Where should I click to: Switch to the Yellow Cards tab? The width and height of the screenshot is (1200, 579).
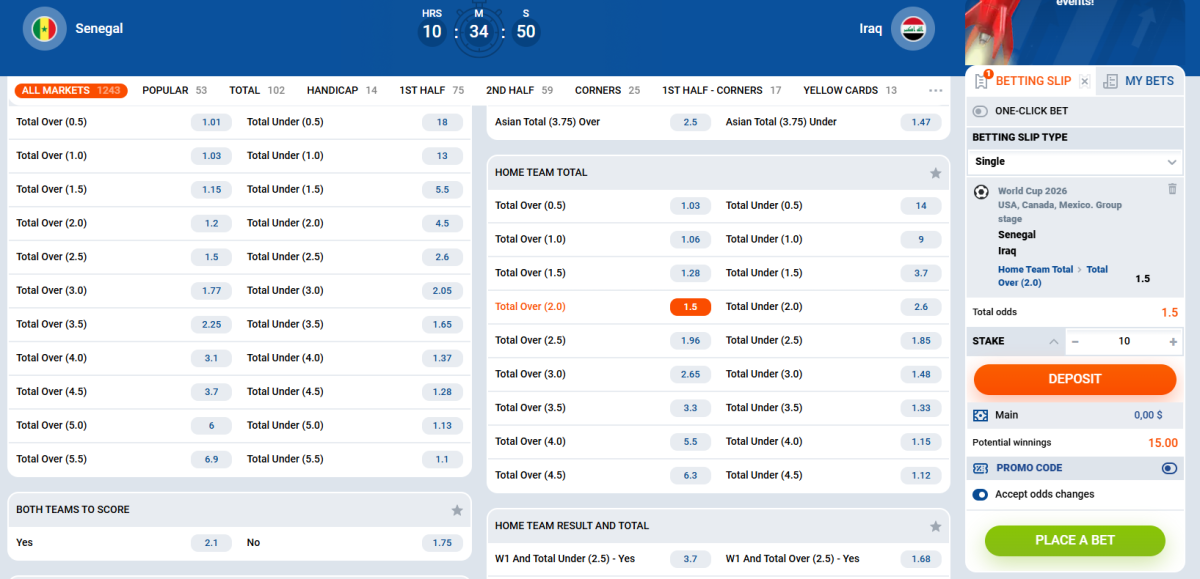(850, 90)
